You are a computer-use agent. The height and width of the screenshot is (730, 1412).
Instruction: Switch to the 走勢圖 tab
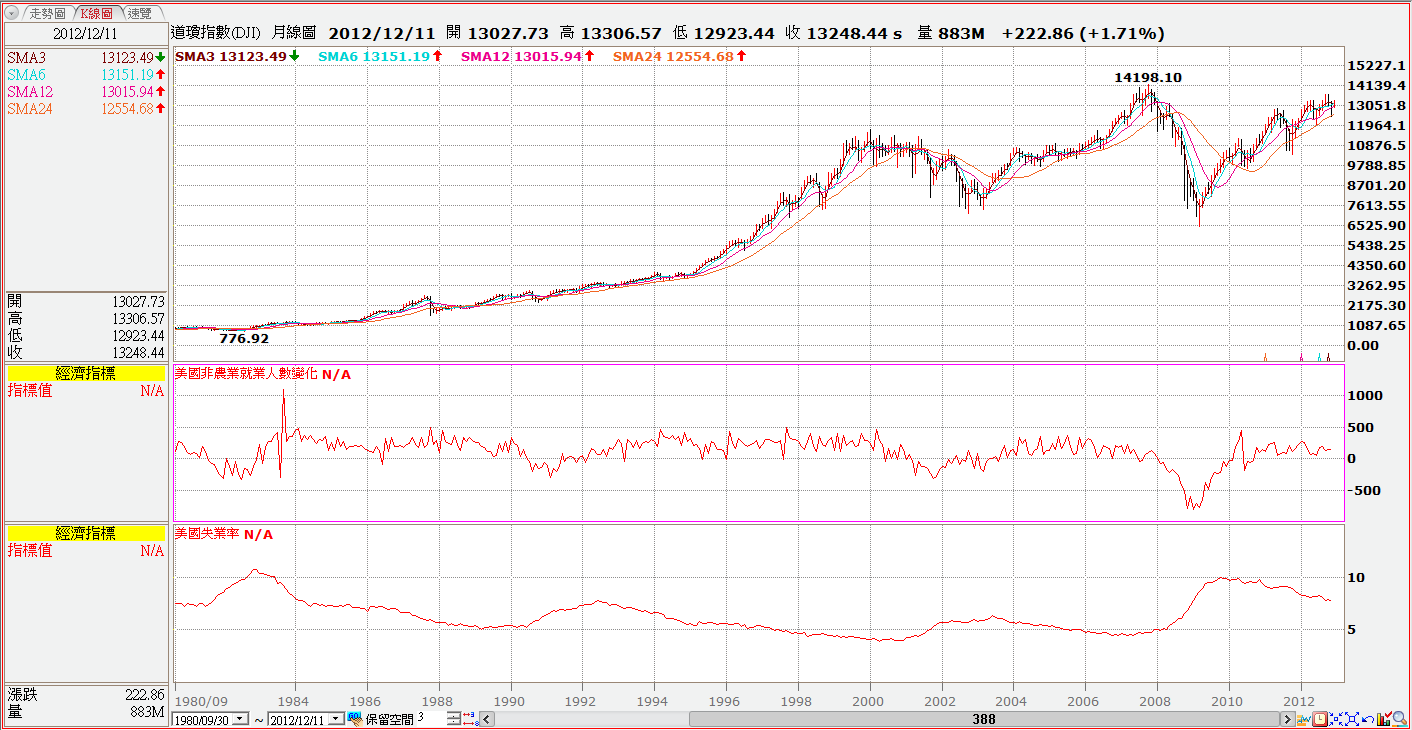[x=46, y=14]
